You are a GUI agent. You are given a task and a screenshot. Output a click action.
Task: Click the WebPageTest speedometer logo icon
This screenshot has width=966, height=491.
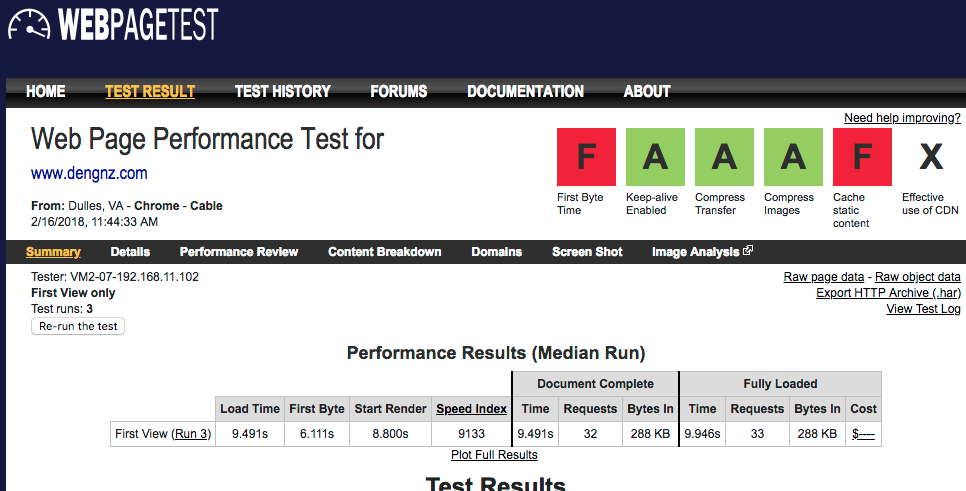click(29, 25)
